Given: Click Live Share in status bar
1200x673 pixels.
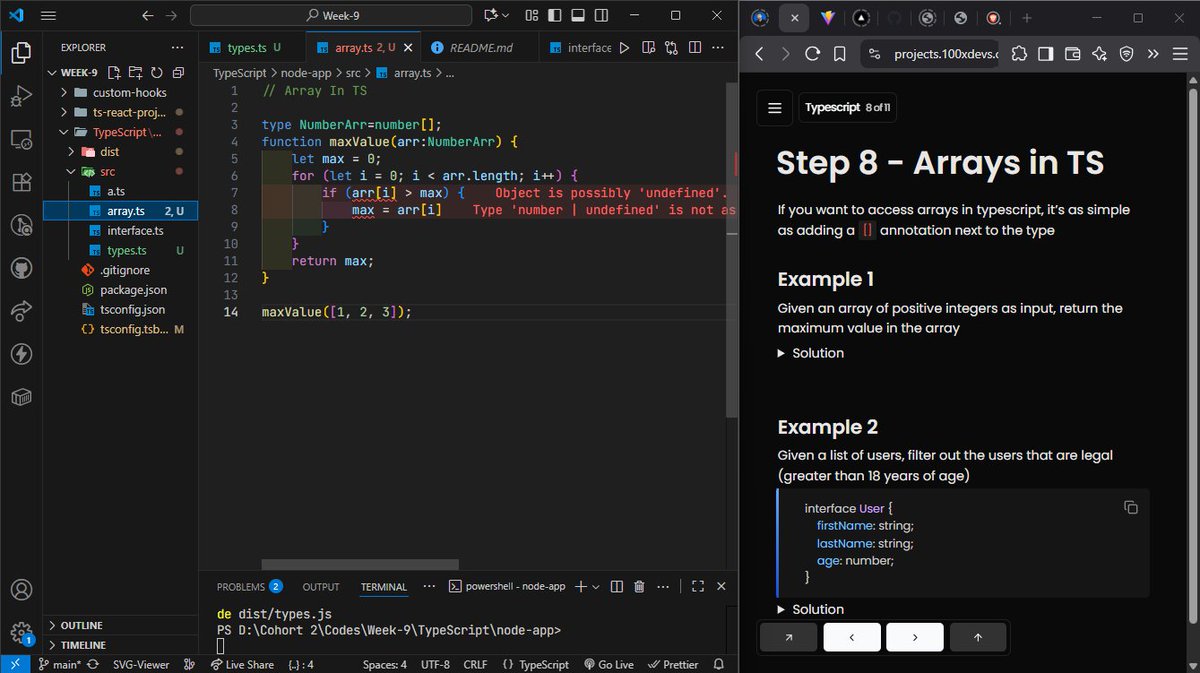Looking at the screenshot, I should point(242,664).
